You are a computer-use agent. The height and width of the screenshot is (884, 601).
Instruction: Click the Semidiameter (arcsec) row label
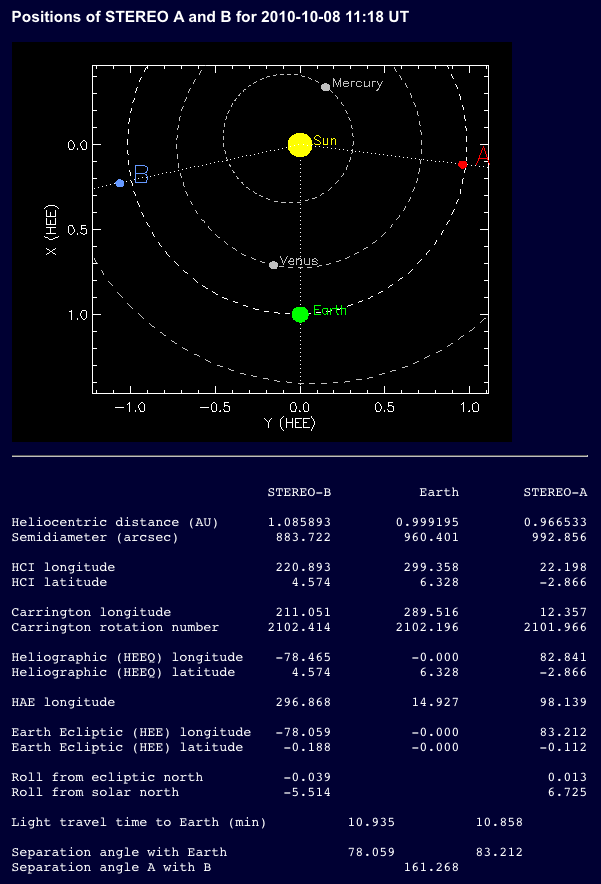95,537
